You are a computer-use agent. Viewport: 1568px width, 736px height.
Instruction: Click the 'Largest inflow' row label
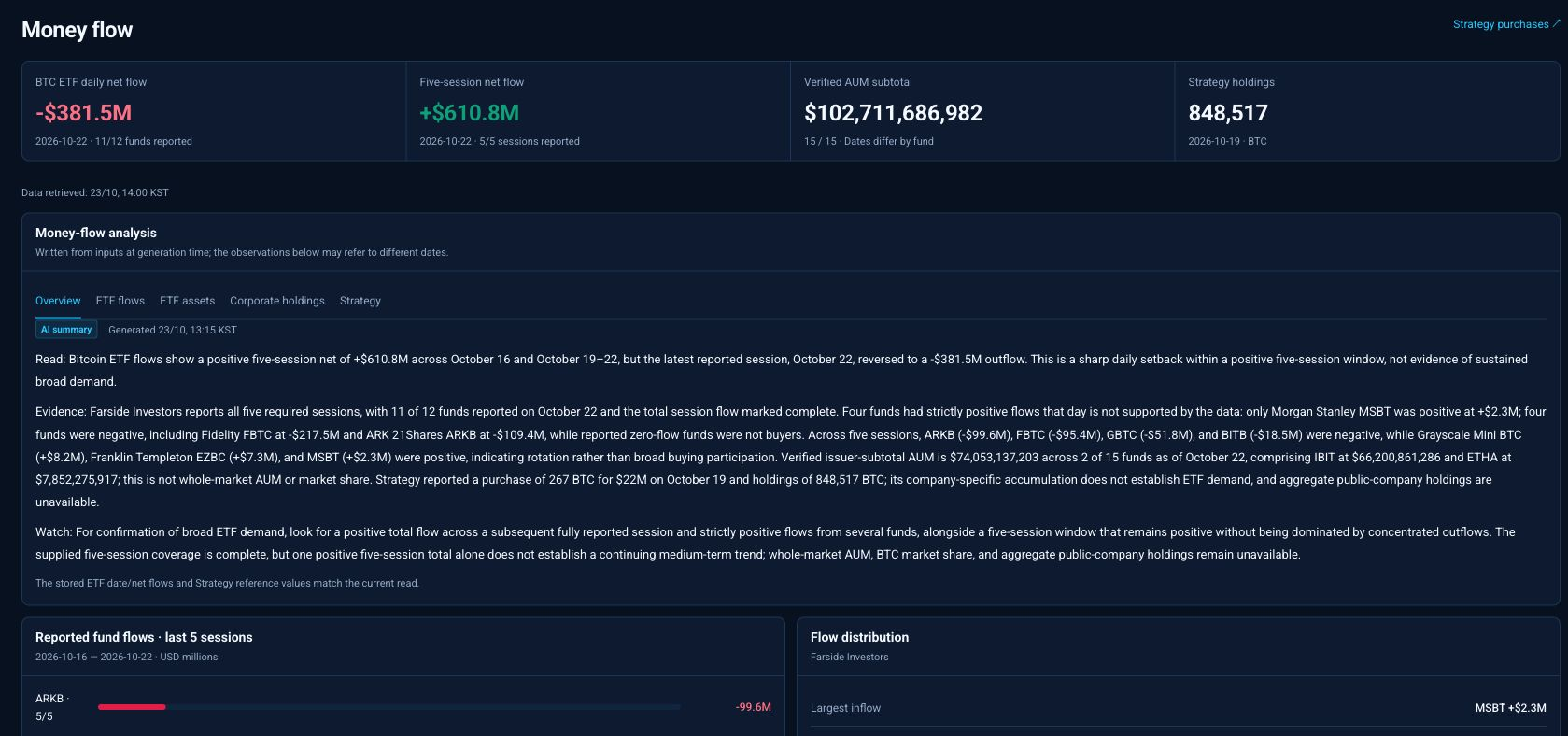(845, 708)
